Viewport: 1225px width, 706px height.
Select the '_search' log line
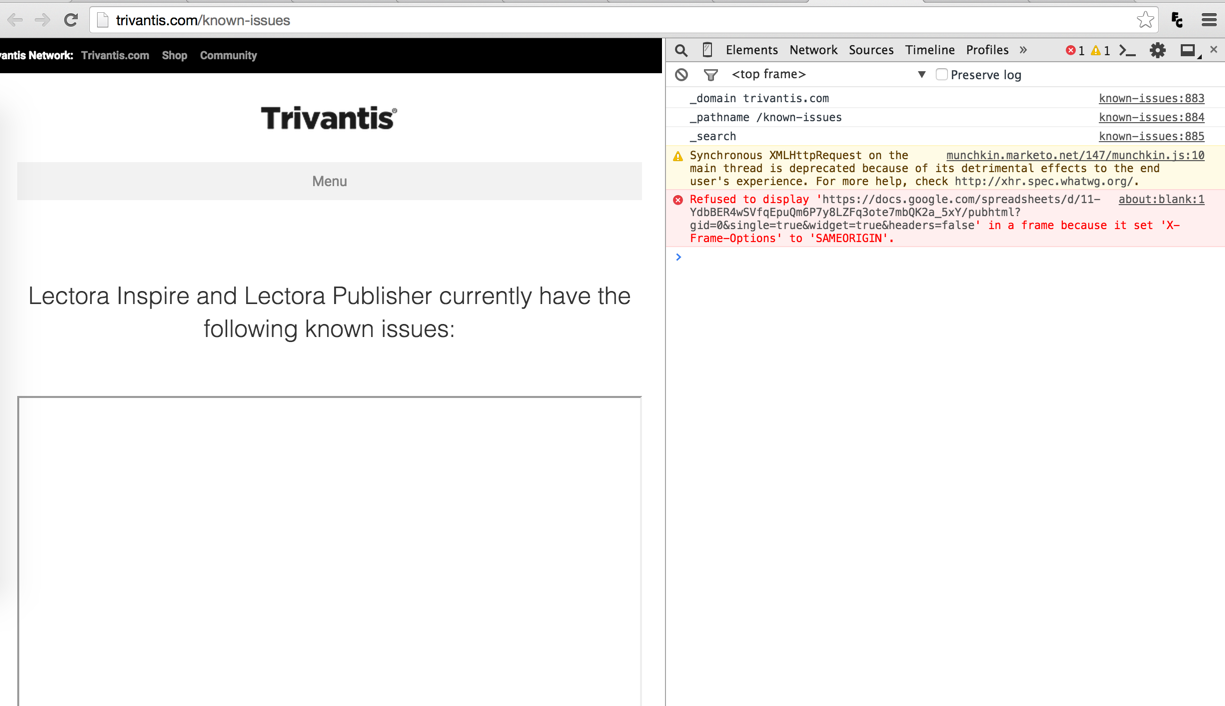(x=712, y=136)
